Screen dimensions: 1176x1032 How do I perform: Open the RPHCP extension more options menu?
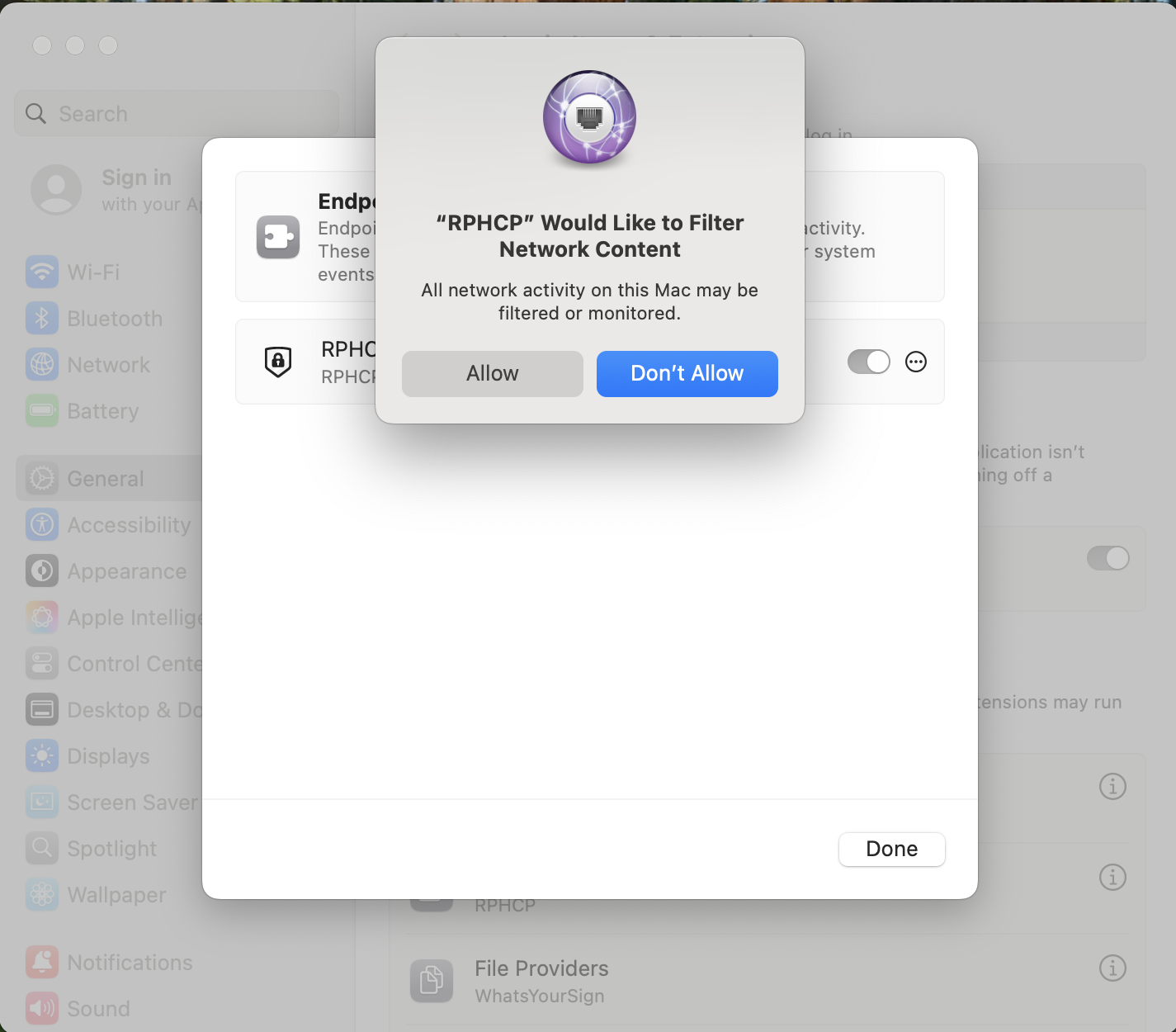coord(916,362)
